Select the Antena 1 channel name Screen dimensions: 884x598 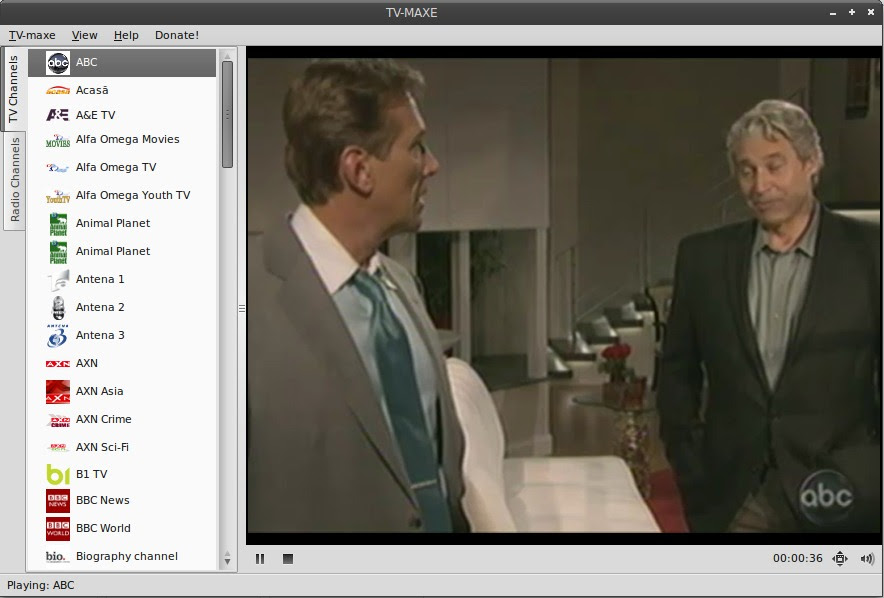100,279
